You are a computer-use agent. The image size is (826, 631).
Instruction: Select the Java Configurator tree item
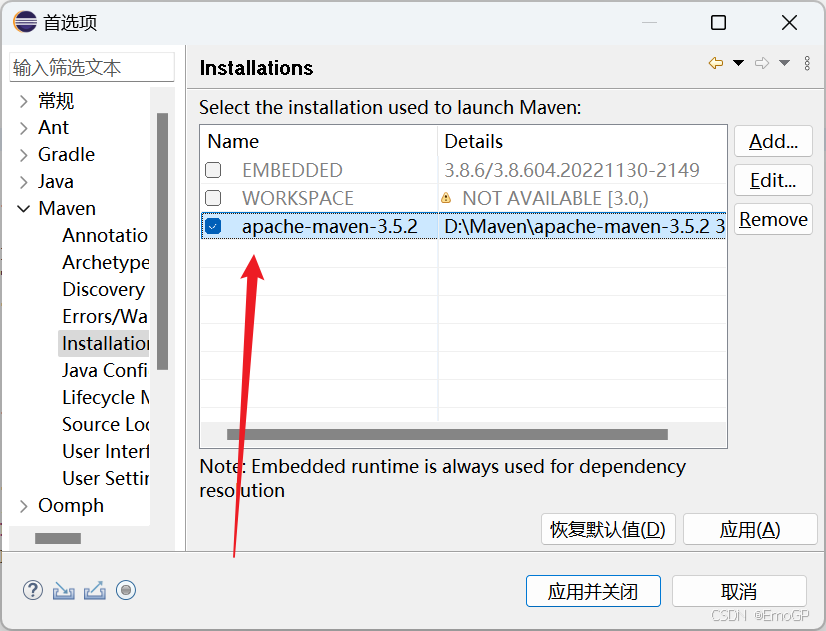tap(105, 370)
